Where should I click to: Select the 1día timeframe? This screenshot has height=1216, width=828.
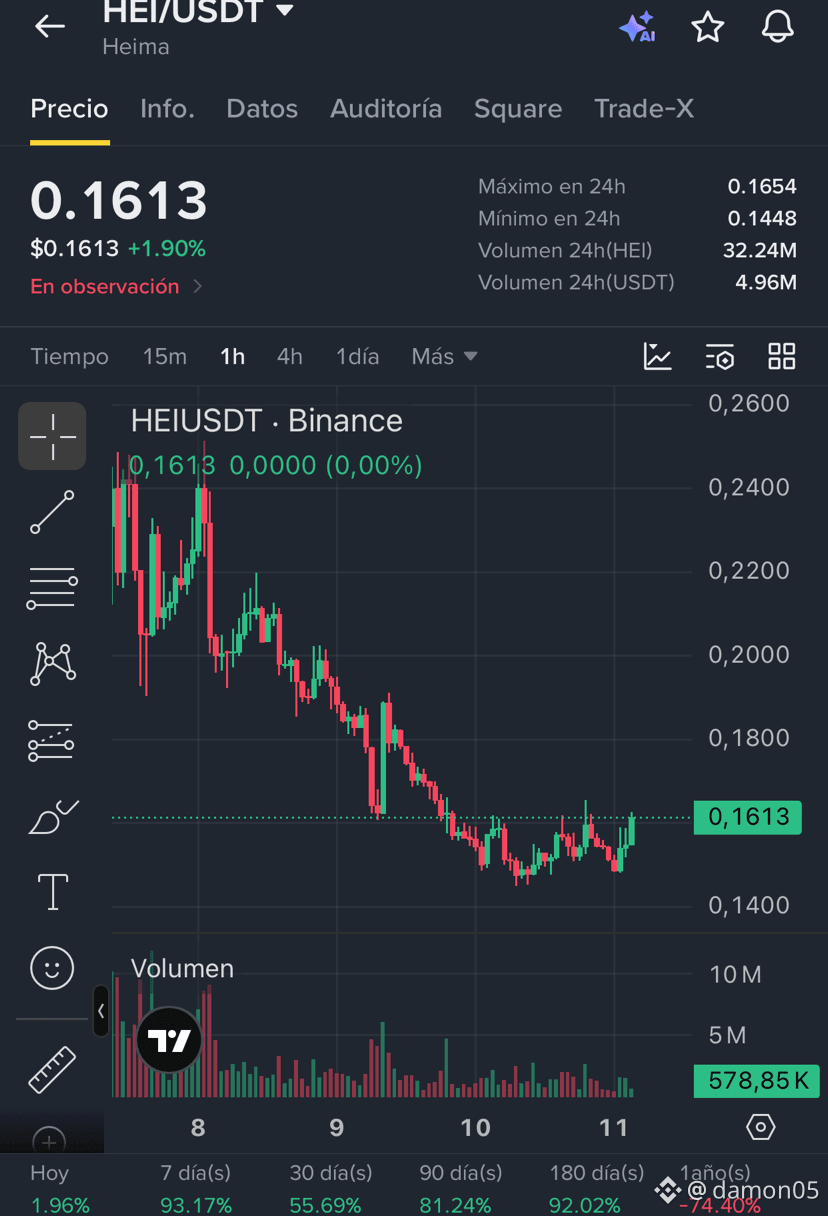pos(357,356)
